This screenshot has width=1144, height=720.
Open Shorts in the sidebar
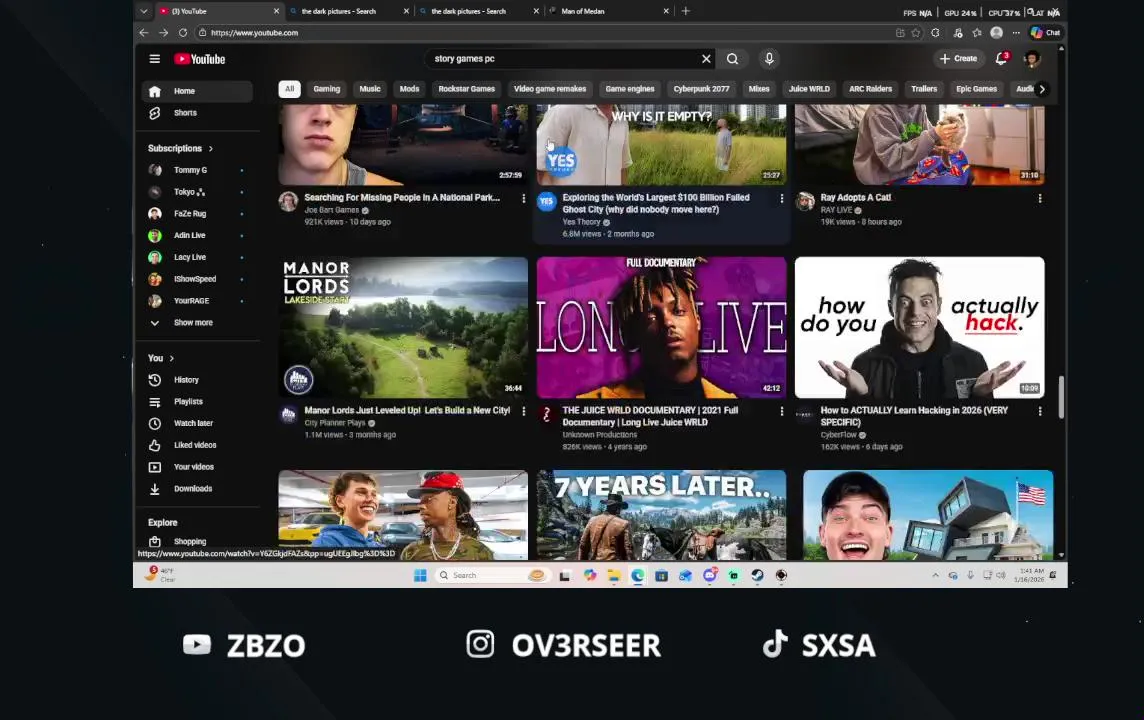[197, 113]
